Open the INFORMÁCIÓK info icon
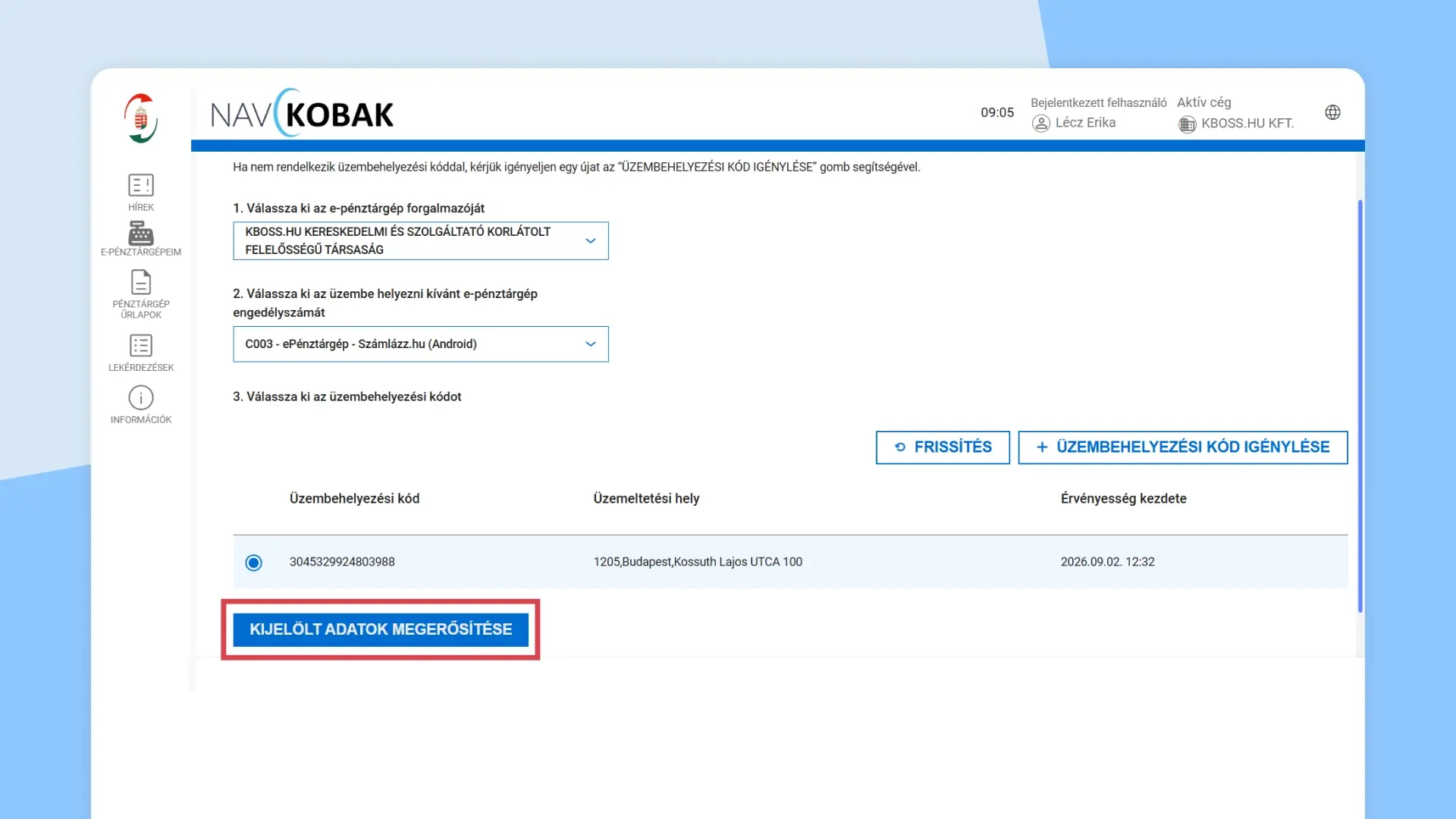1456x819 pixels. pyautogui.click(x=141, y=397)
